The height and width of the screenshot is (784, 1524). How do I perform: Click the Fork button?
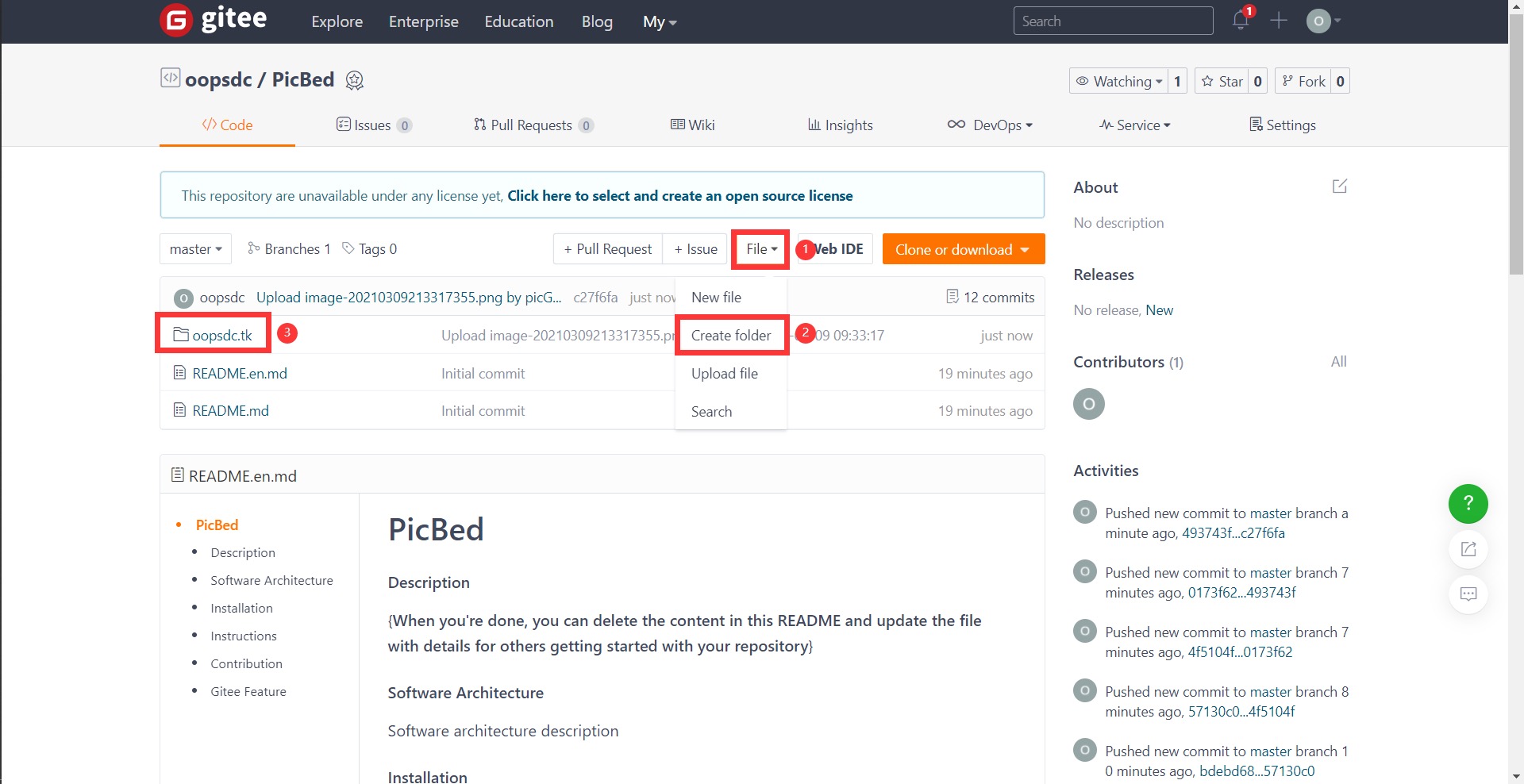coord(1303,81)
